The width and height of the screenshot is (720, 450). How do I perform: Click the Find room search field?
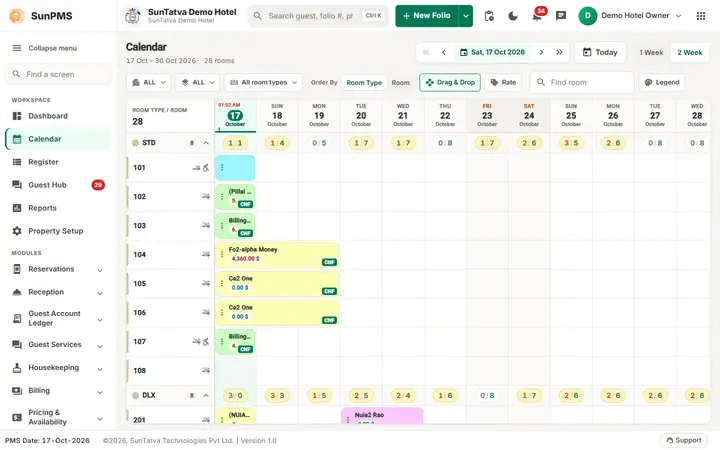[x=582, y=83]
